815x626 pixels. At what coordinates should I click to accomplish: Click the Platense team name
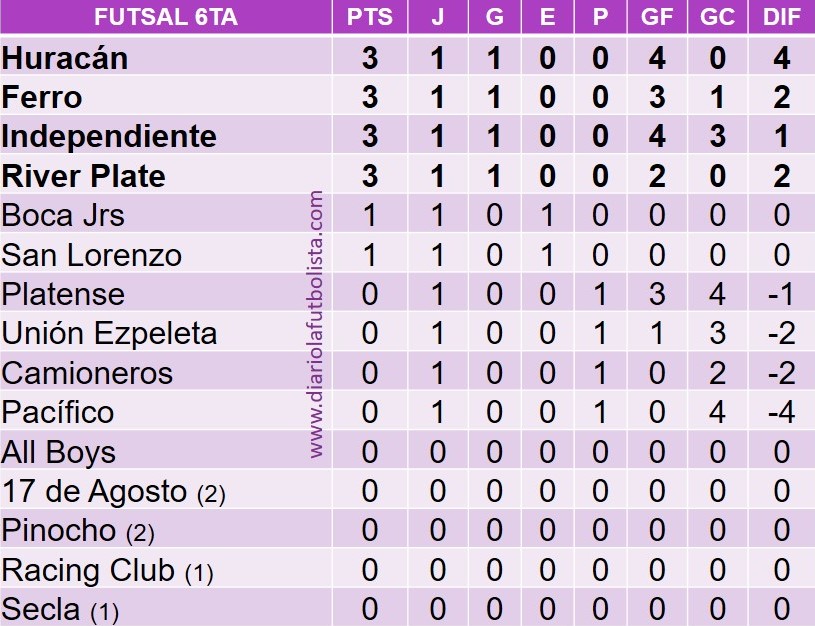pos(63,295)
